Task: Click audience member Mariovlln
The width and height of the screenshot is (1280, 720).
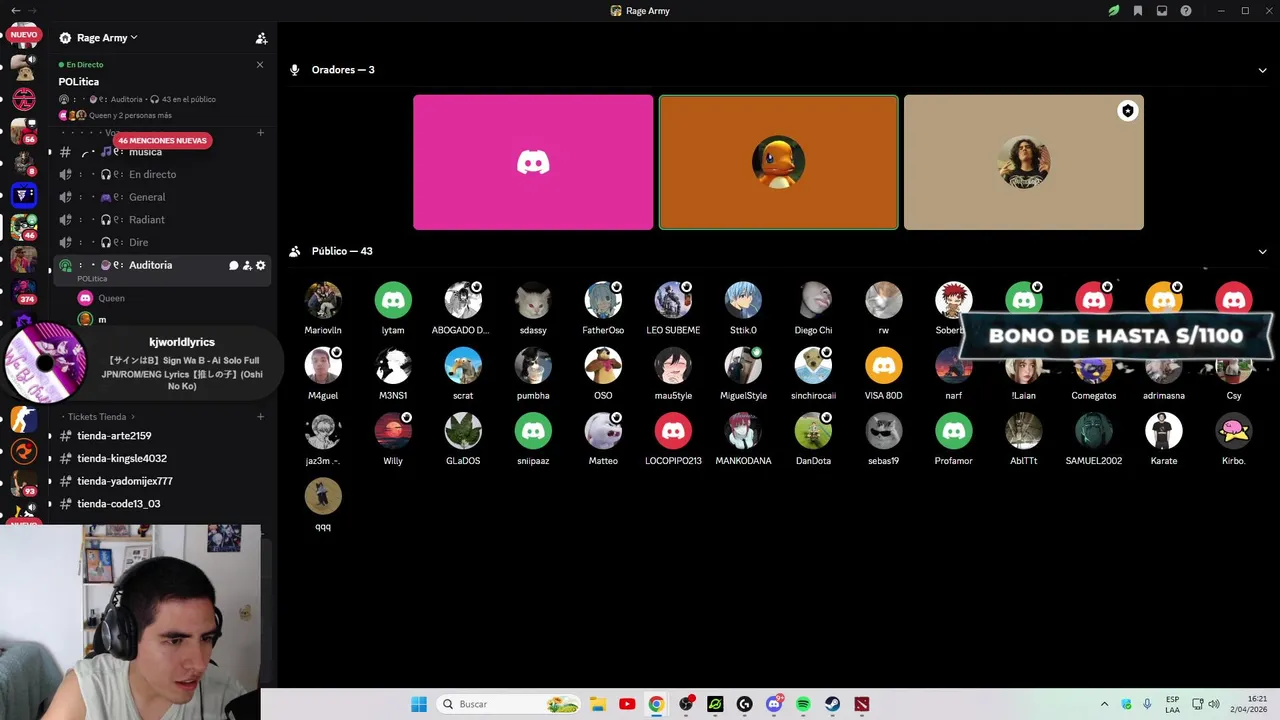Action: (x=323, y=308)
